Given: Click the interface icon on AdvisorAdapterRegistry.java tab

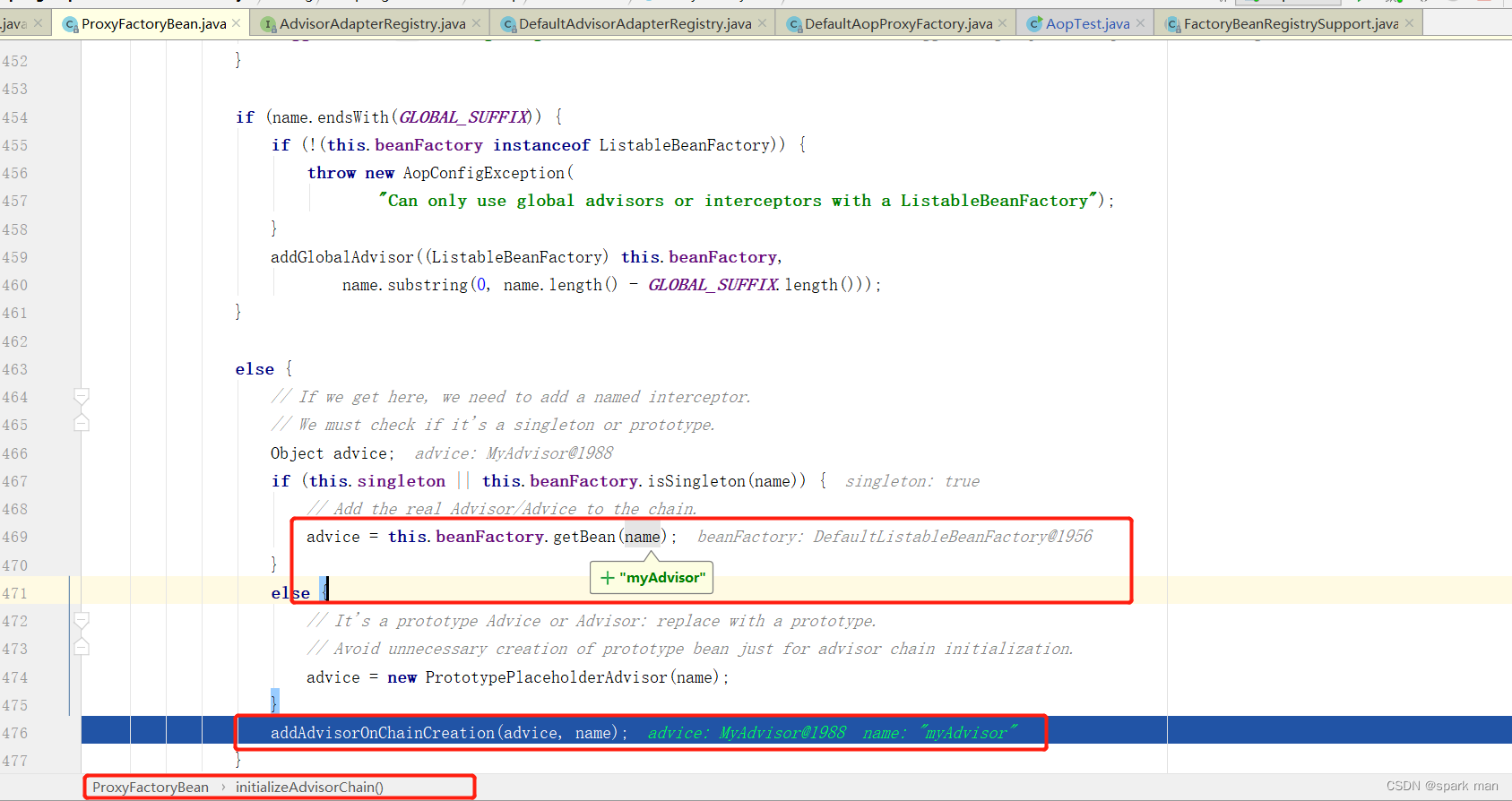Looking at the screenshot, I should click(268, 24).
